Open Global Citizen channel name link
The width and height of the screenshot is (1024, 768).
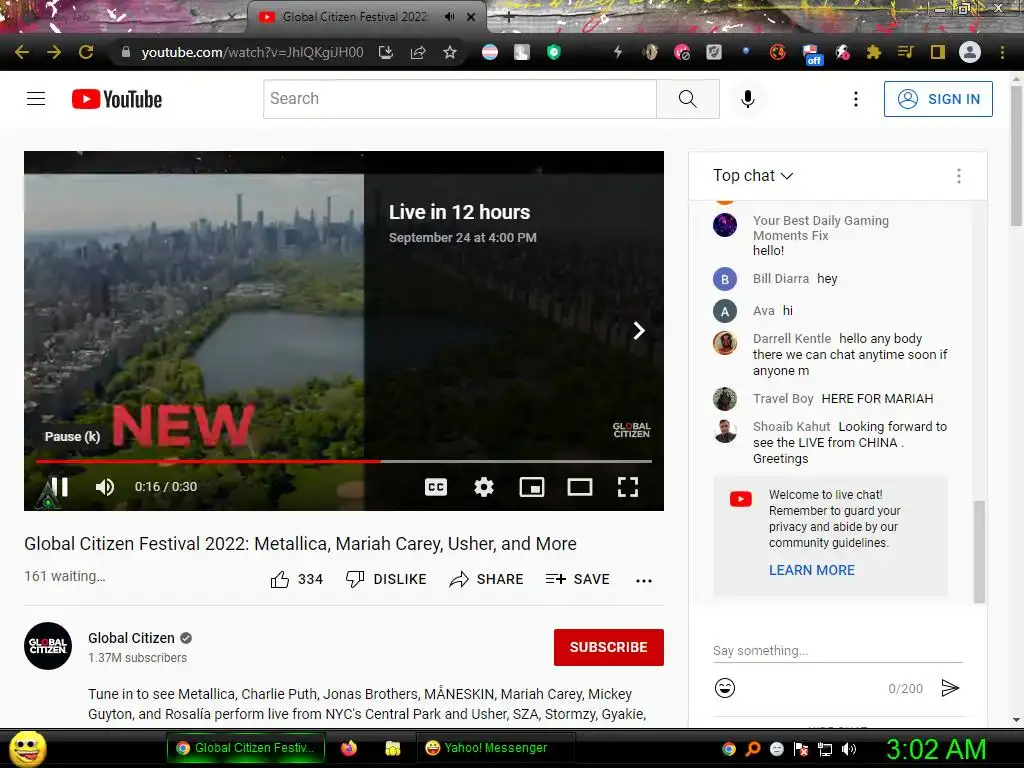point(131,638)
